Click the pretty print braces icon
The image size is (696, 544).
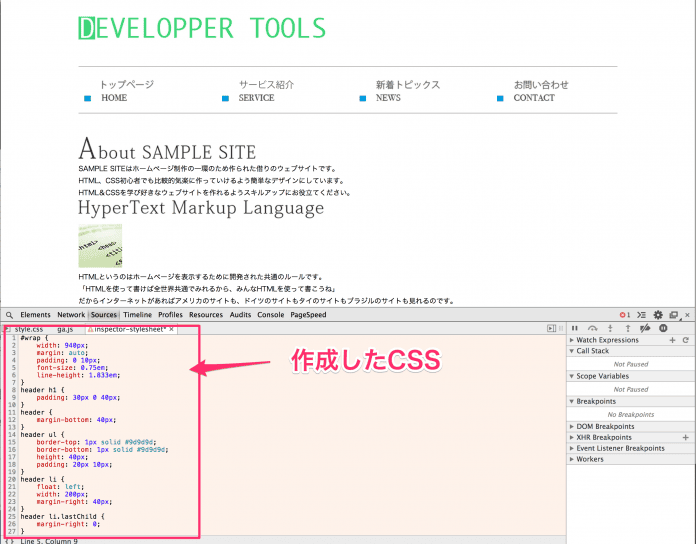click(8, 541)
